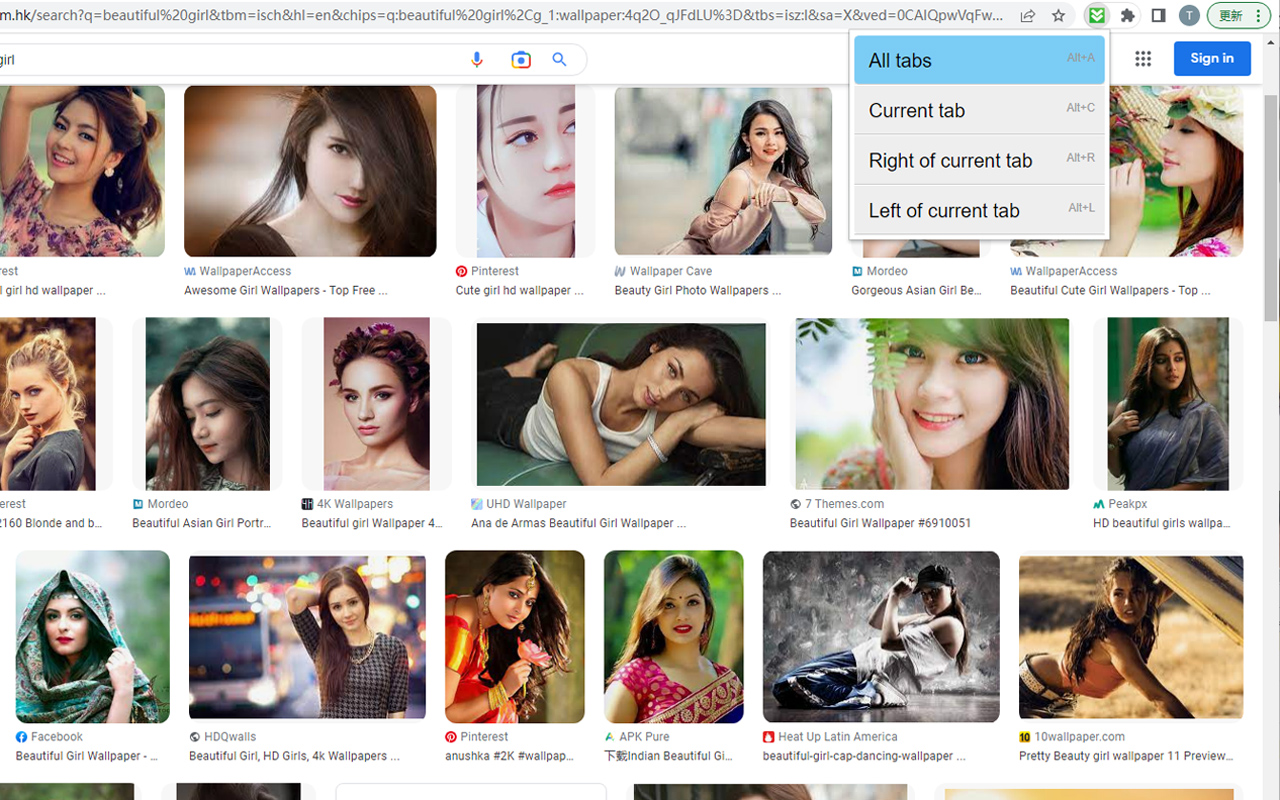The width and height of the screenshot is (1280, 800).
Task: Choose Right of current tab option
Action: click(x=950, y=160)
